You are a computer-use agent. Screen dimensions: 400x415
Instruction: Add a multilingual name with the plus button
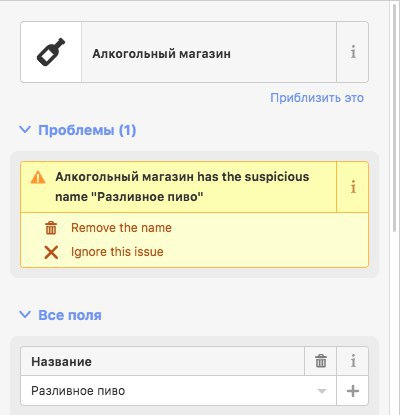(353, 391)
